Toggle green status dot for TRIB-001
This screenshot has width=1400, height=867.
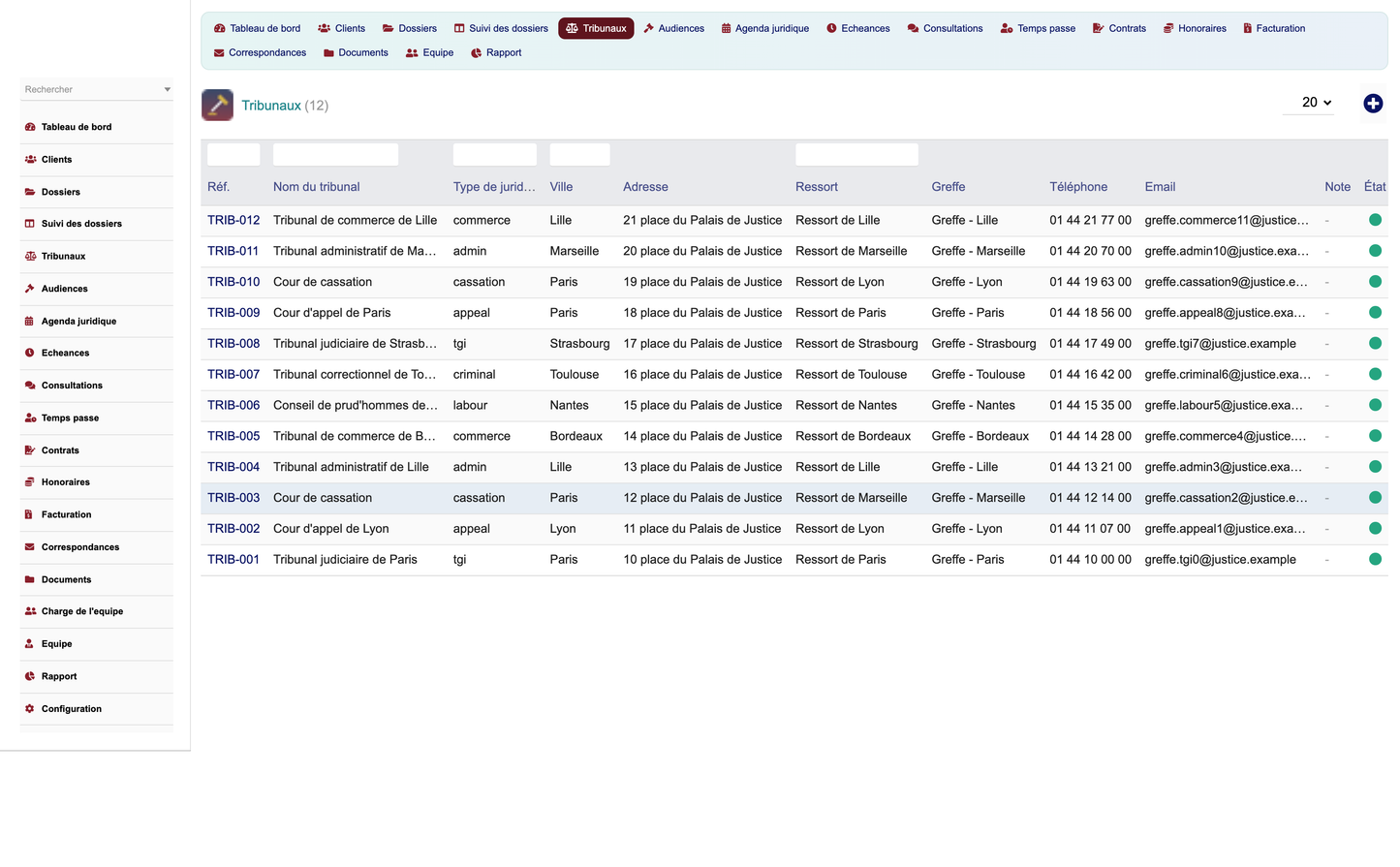coord(1375,559)
